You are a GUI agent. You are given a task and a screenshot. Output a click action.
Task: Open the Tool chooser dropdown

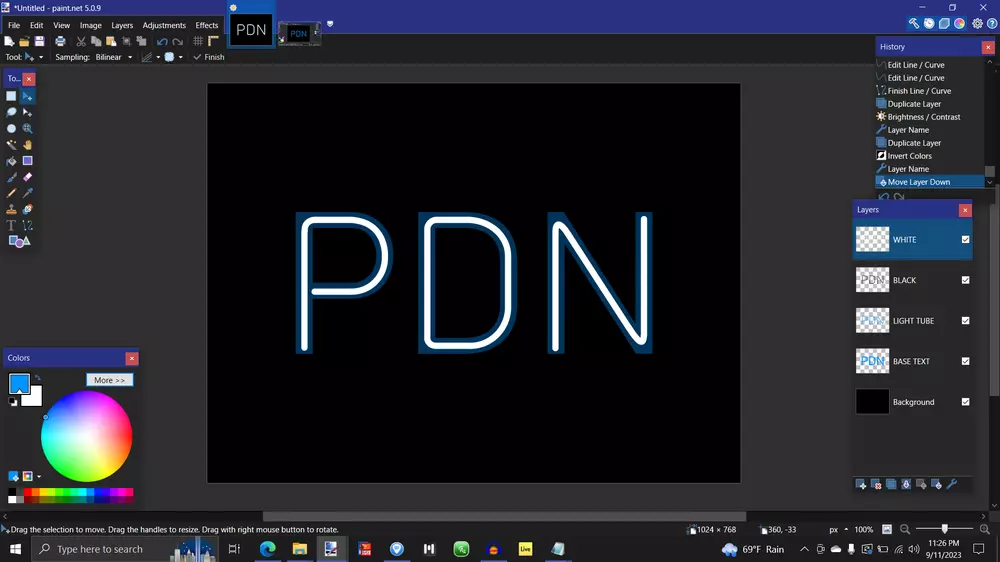[34, 57]
